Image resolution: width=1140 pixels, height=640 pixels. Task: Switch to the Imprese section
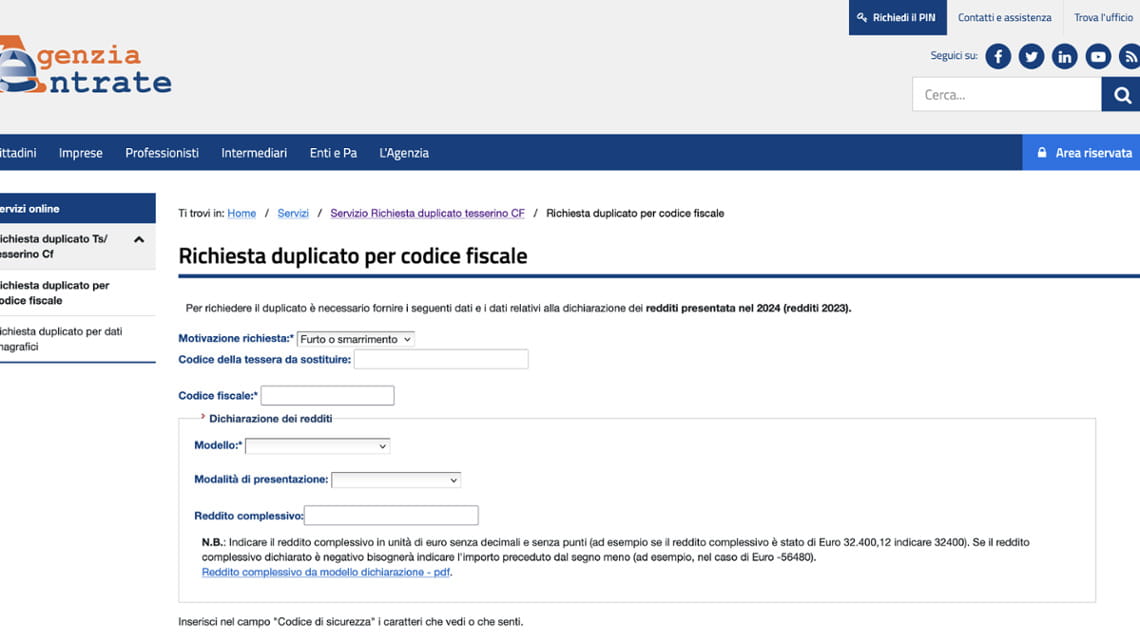point(80,152)
